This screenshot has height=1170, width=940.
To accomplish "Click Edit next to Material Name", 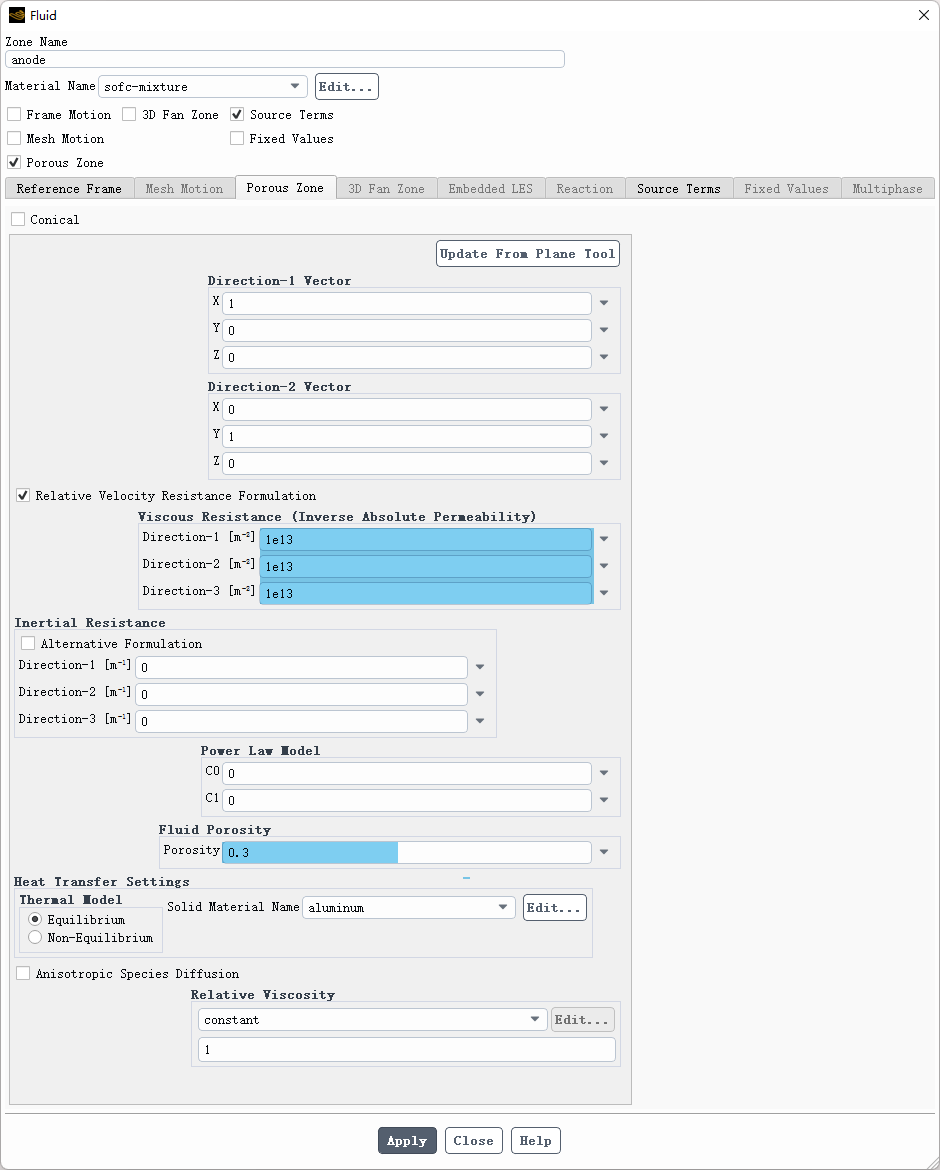I will (x=347, y=87).
